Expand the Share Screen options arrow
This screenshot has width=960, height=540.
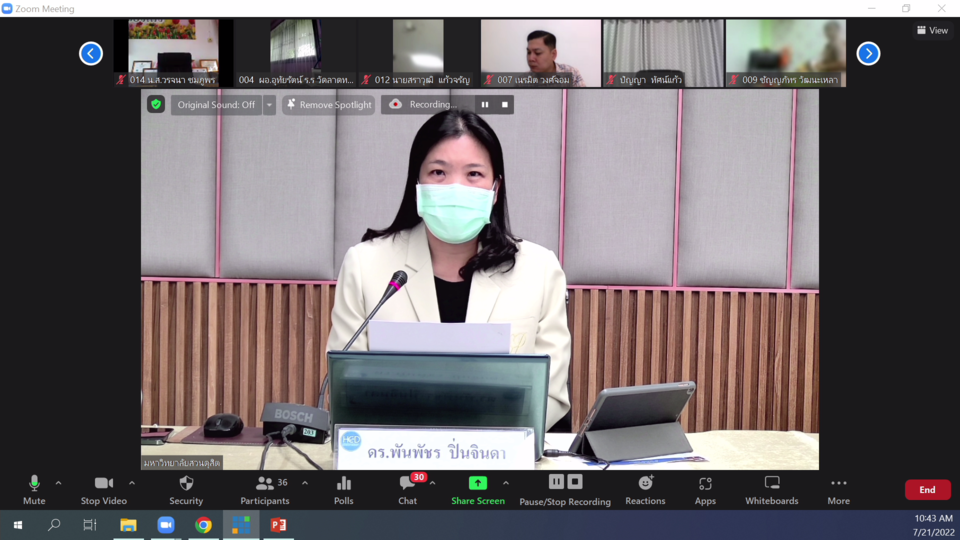tap(505, 483)
